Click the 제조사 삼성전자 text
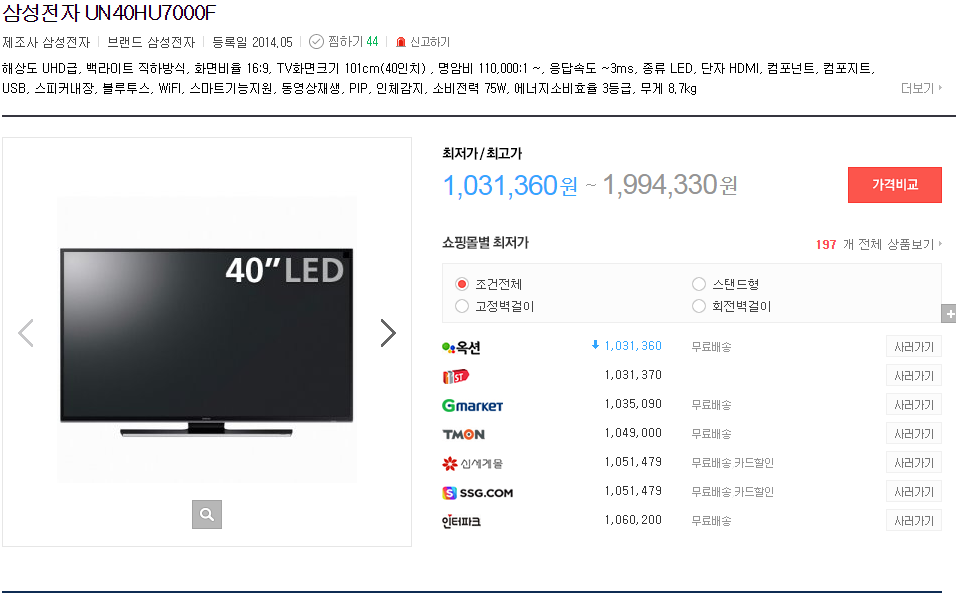Screen dimensions: 956x593 click(x=46, y=42)
